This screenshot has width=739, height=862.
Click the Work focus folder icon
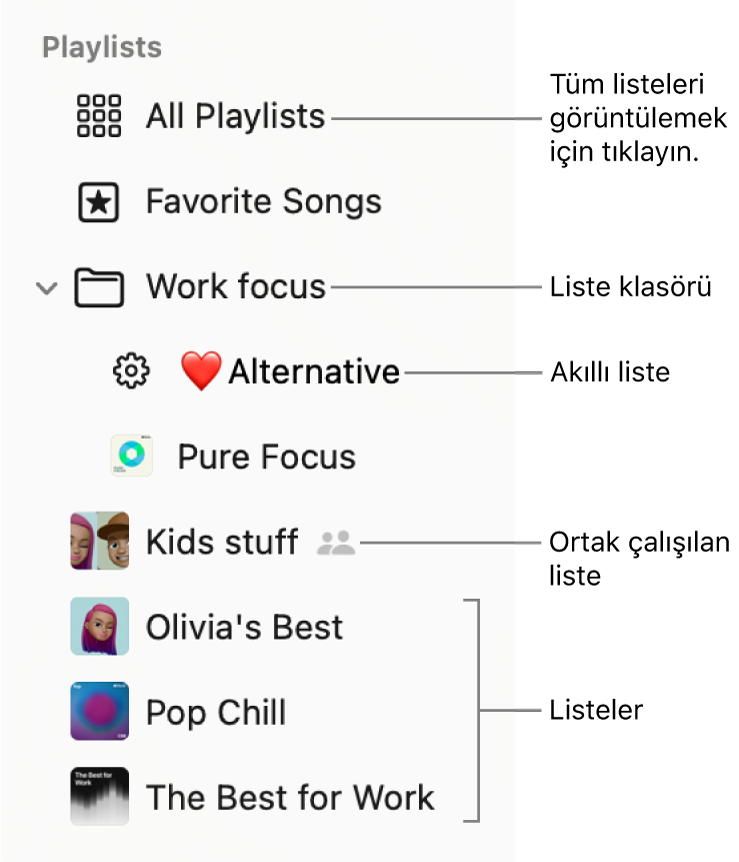tap(98, 286)
